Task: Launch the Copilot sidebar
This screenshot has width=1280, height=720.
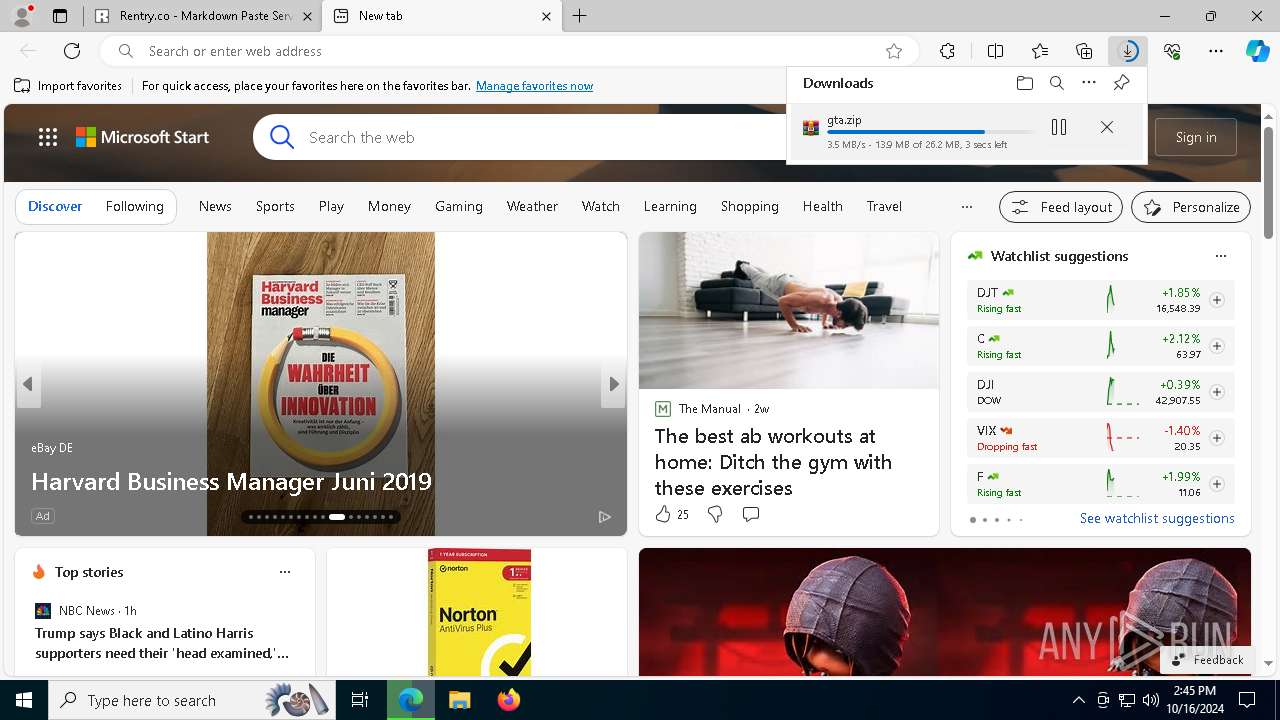Action: coord(1257,51)
